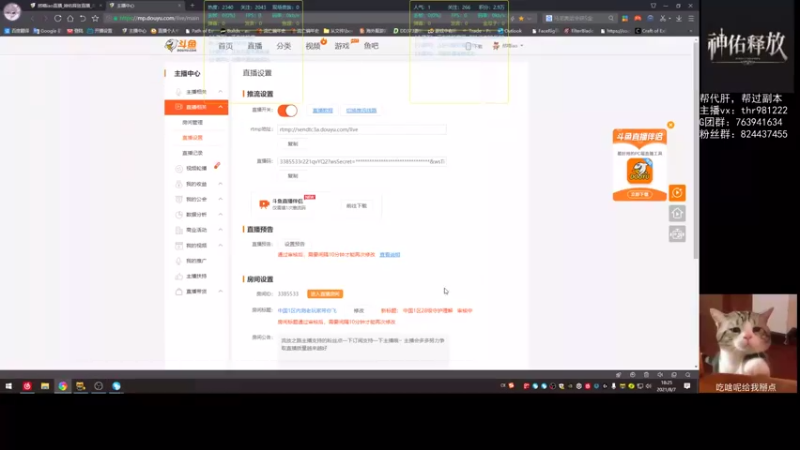Open a new browser tab

coord(192,6)
